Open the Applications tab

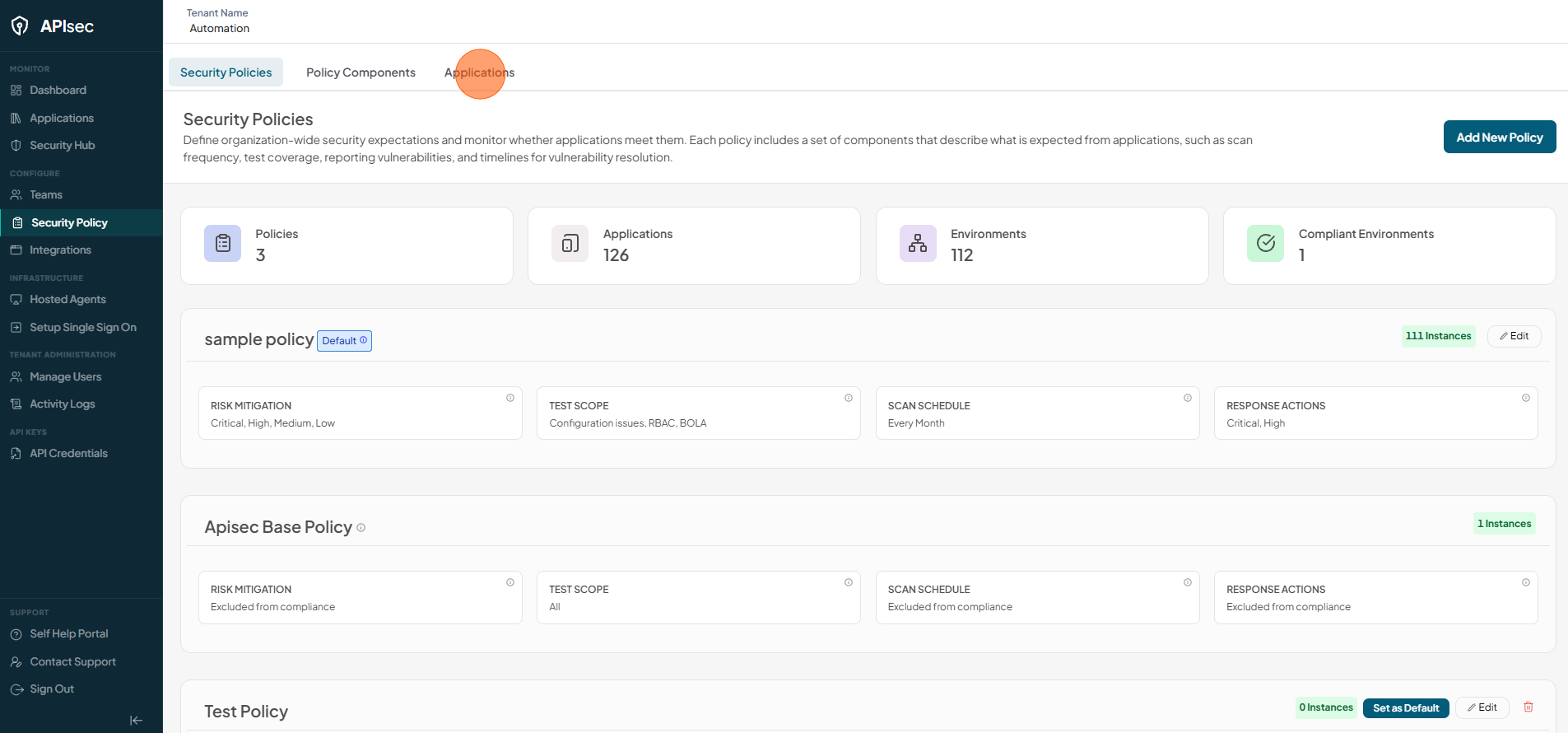tap(479, 72)
